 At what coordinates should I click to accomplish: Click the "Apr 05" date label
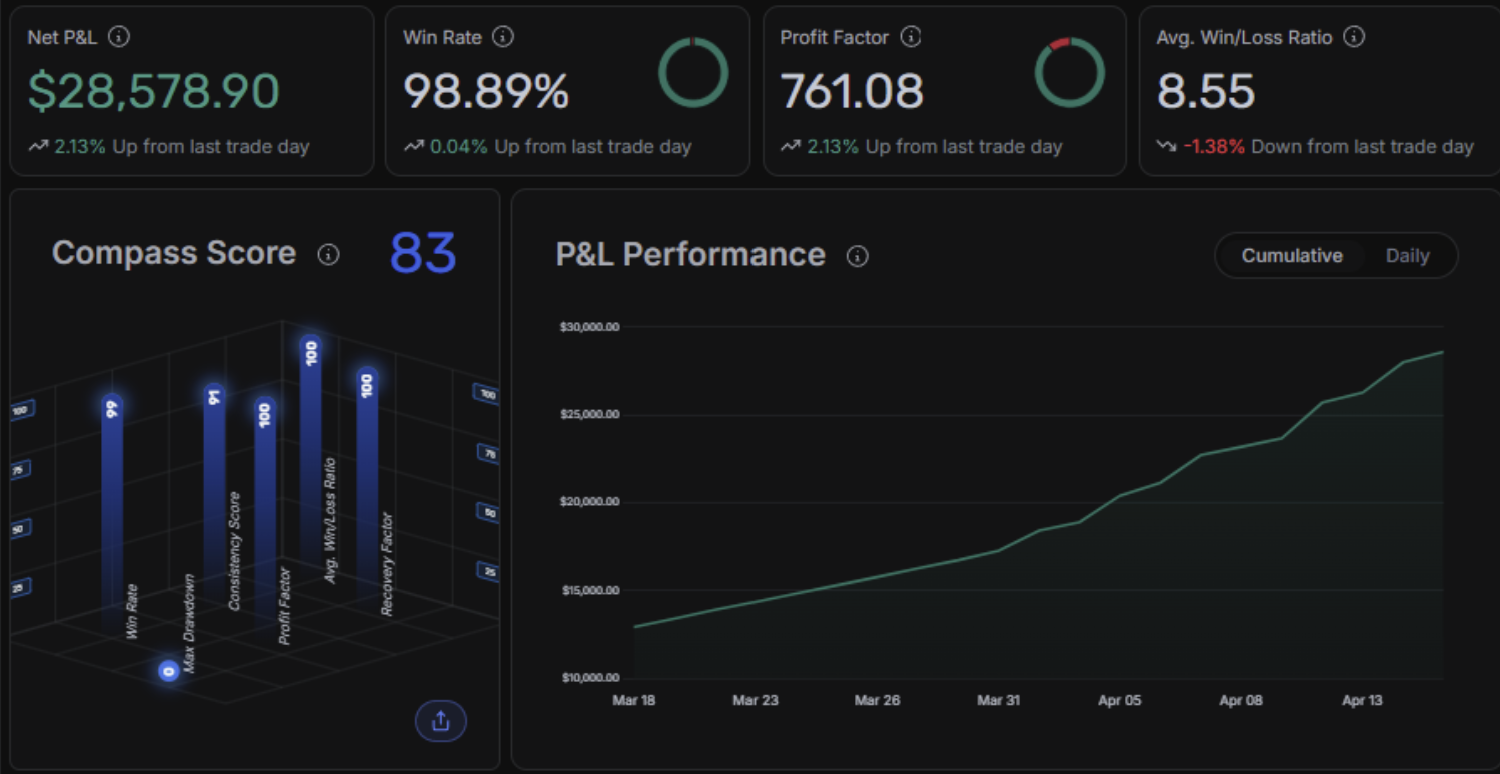(1119, 700)
